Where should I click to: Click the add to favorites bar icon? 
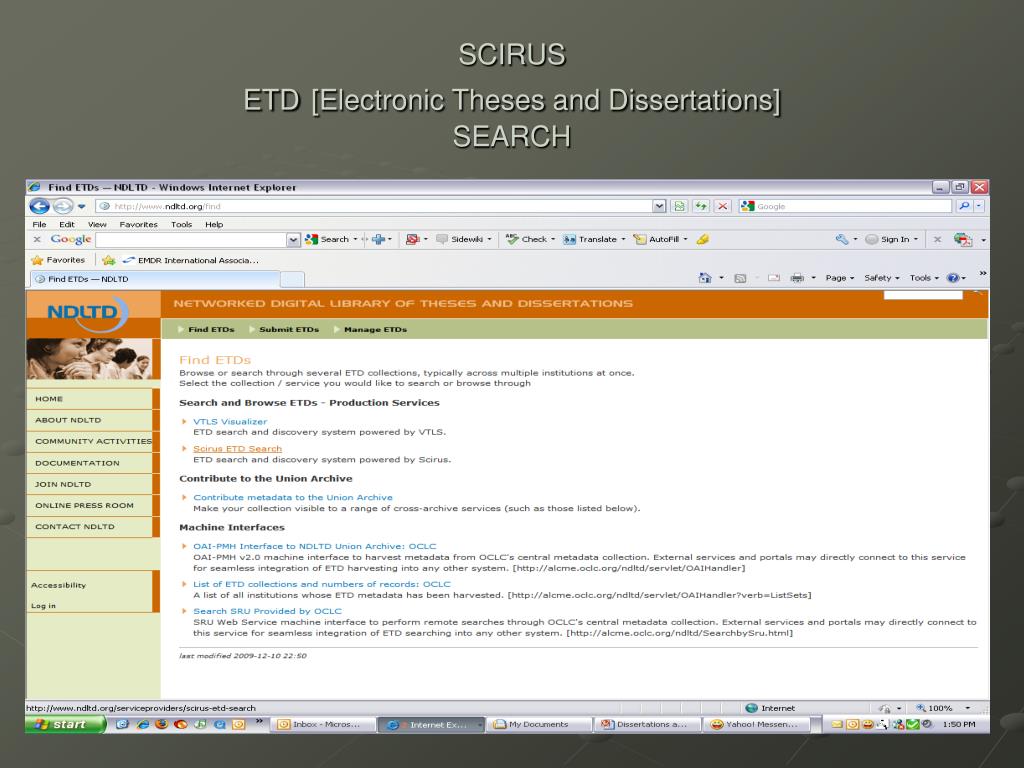(x=108, y=260)
